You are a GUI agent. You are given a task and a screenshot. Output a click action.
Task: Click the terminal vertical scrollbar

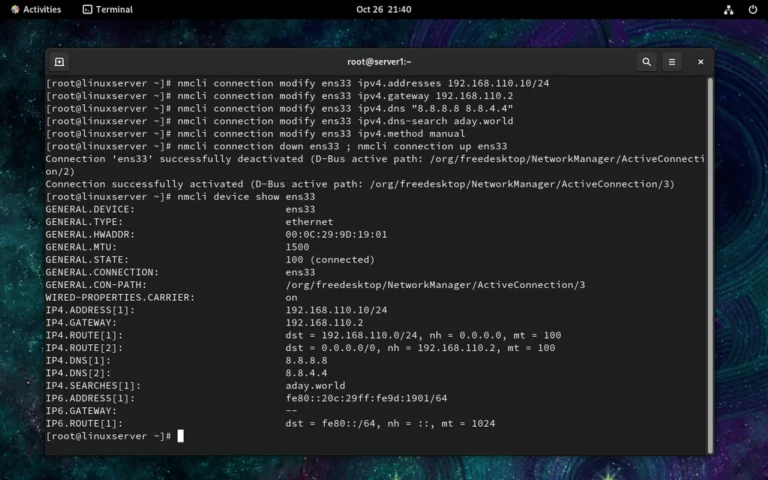710,260
